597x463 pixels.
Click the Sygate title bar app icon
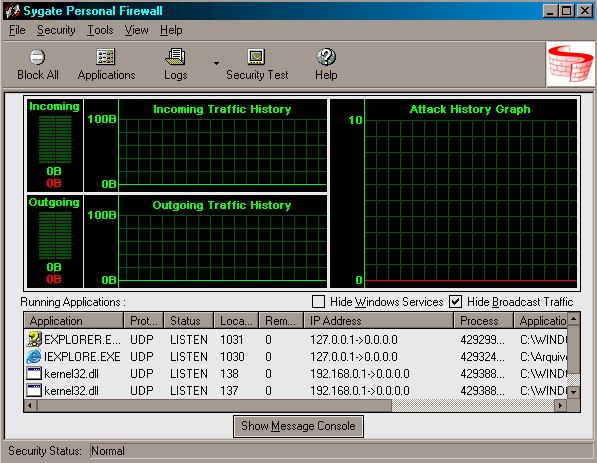(x=12, y=11)
